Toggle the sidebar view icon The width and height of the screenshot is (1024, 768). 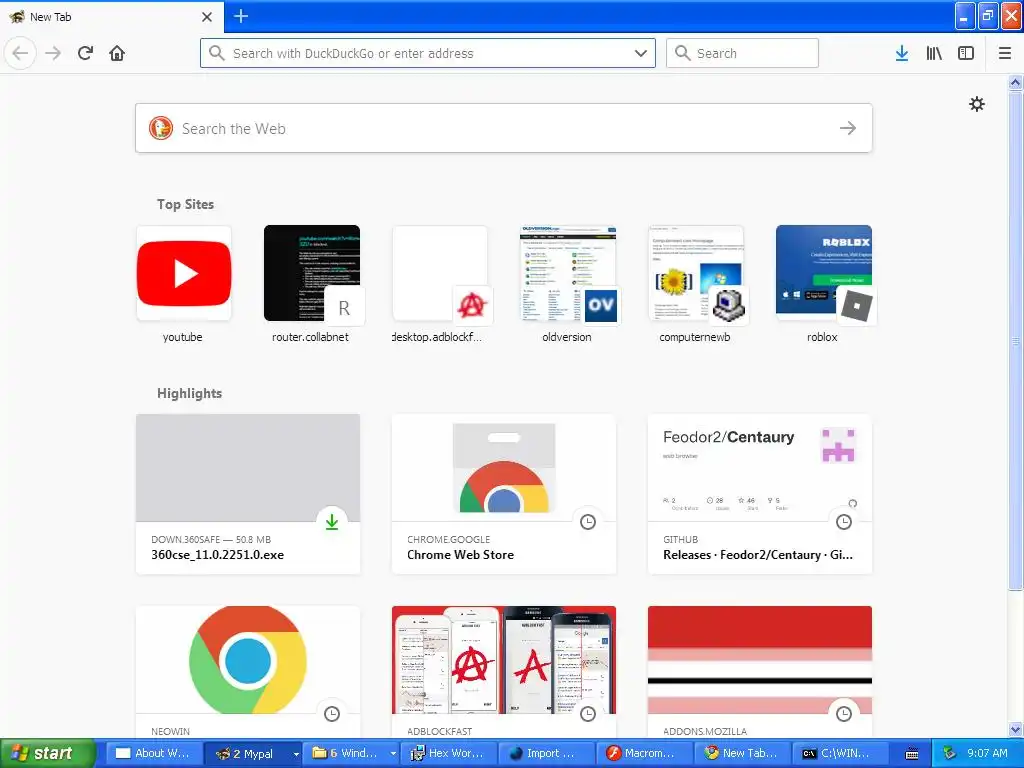[x=966, y=53]
